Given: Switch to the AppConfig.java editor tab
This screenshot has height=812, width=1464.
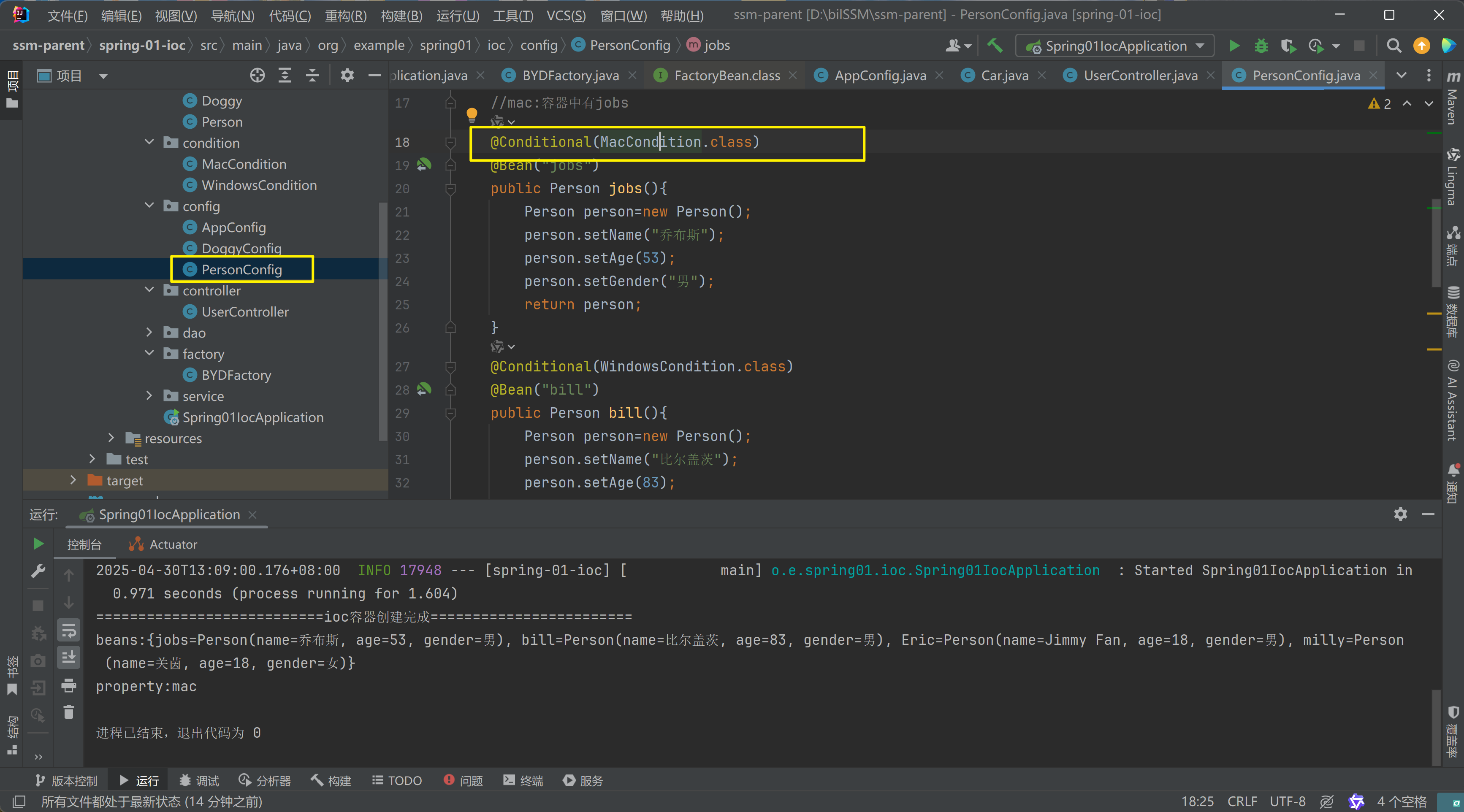Looking at the screenshot, I should [x=879, y=76].
